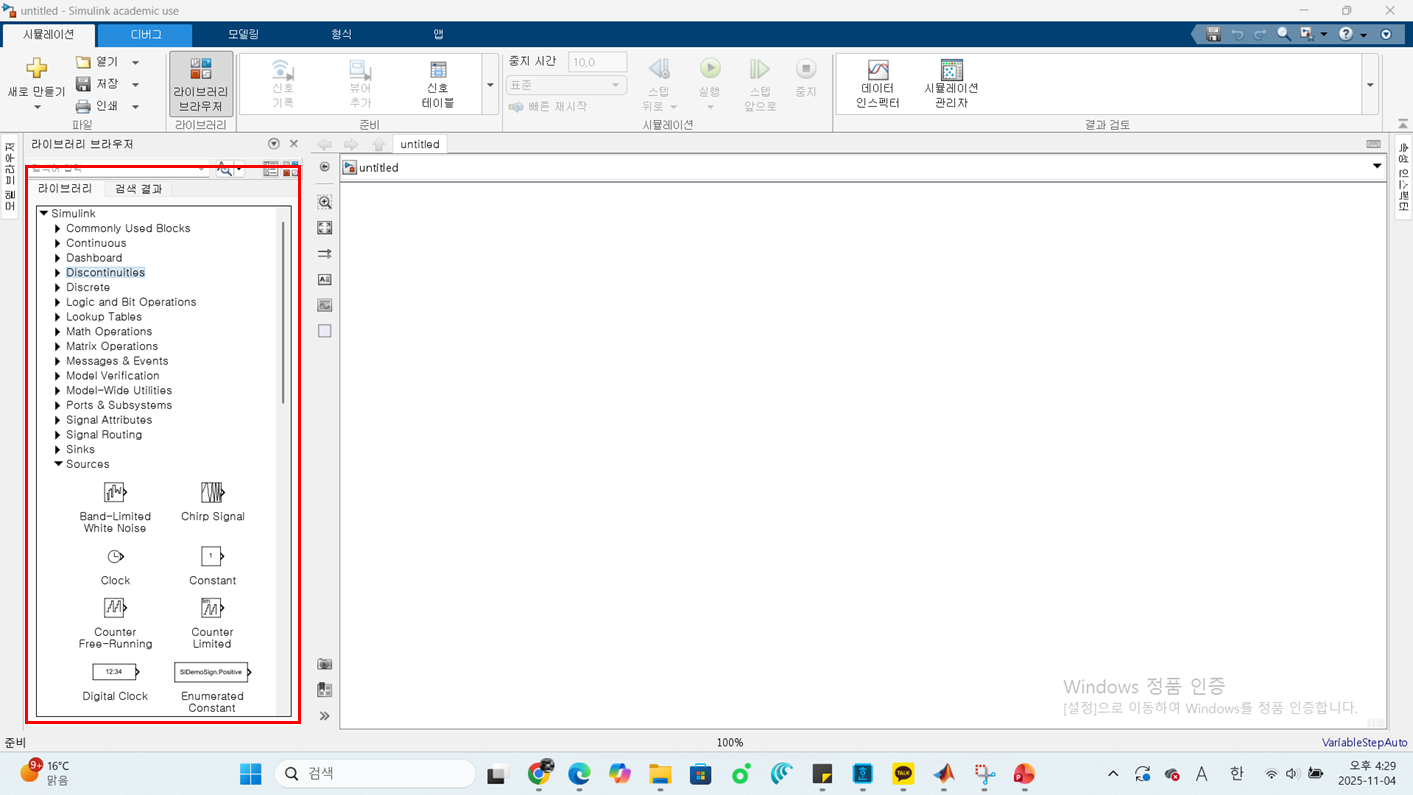
Task: Toggle sample time legend arrows icon
Action: (x=325, y=254)
